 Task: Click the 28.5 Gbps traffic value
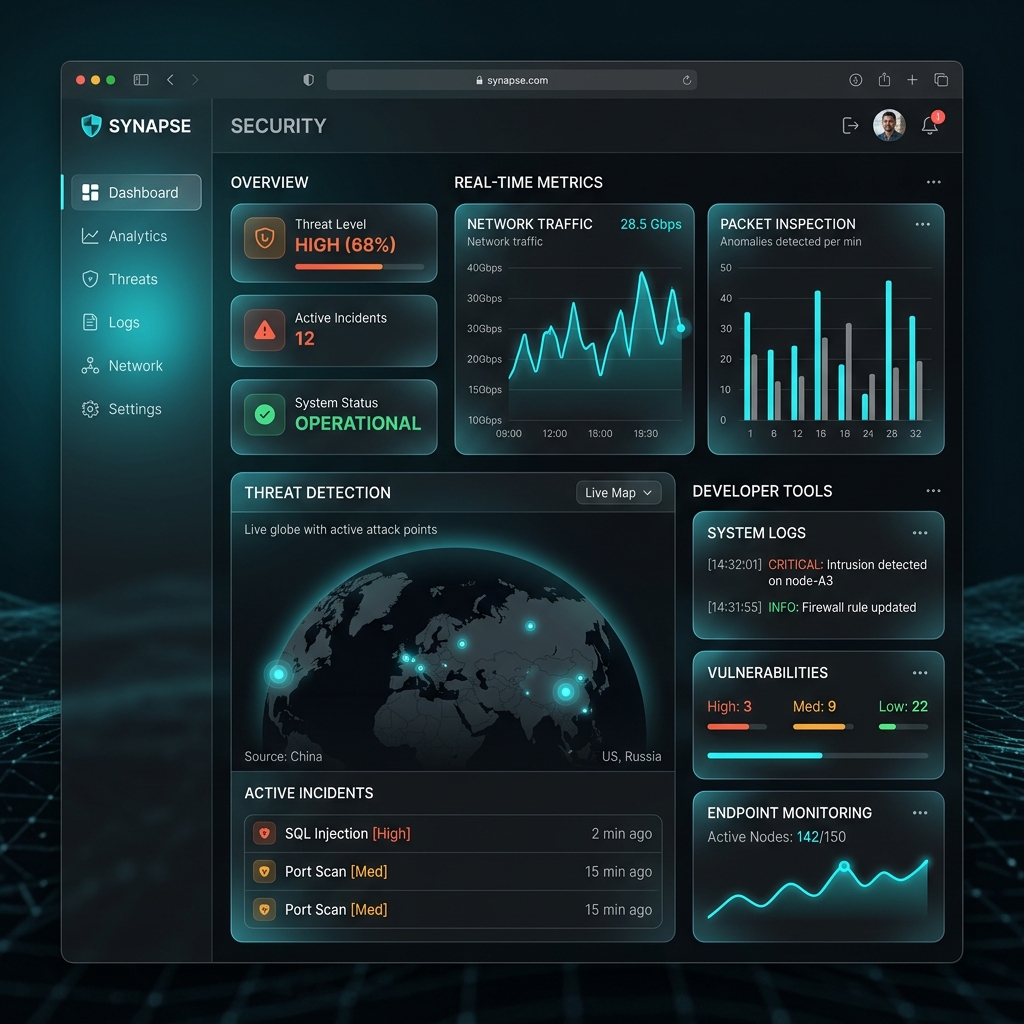coord(650,224)
